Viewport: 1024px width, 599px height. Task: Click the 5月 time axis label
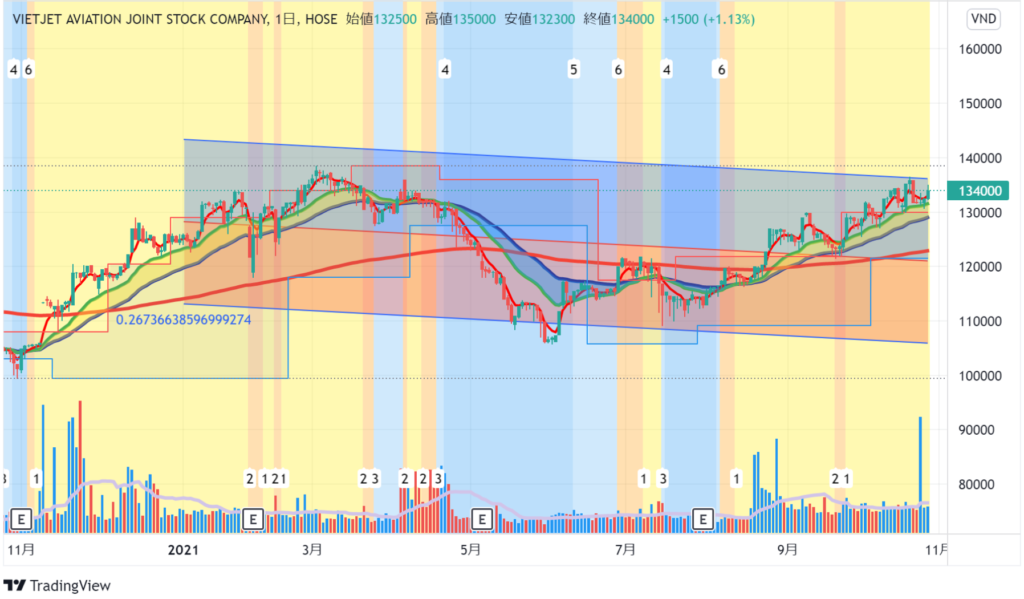click(x=471, y=550)
